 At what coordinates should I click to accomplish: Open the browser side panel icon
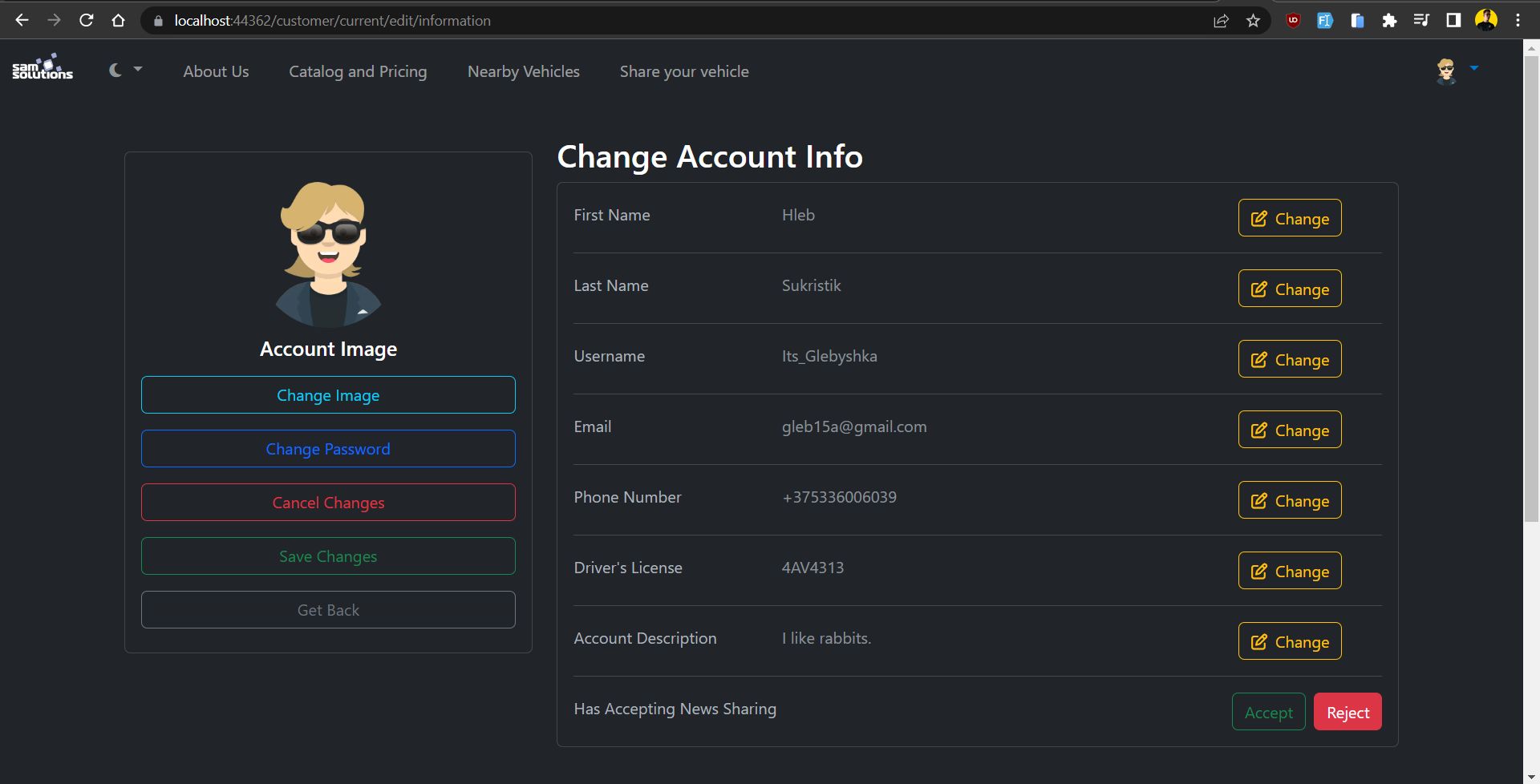(x=1453, y=21)
